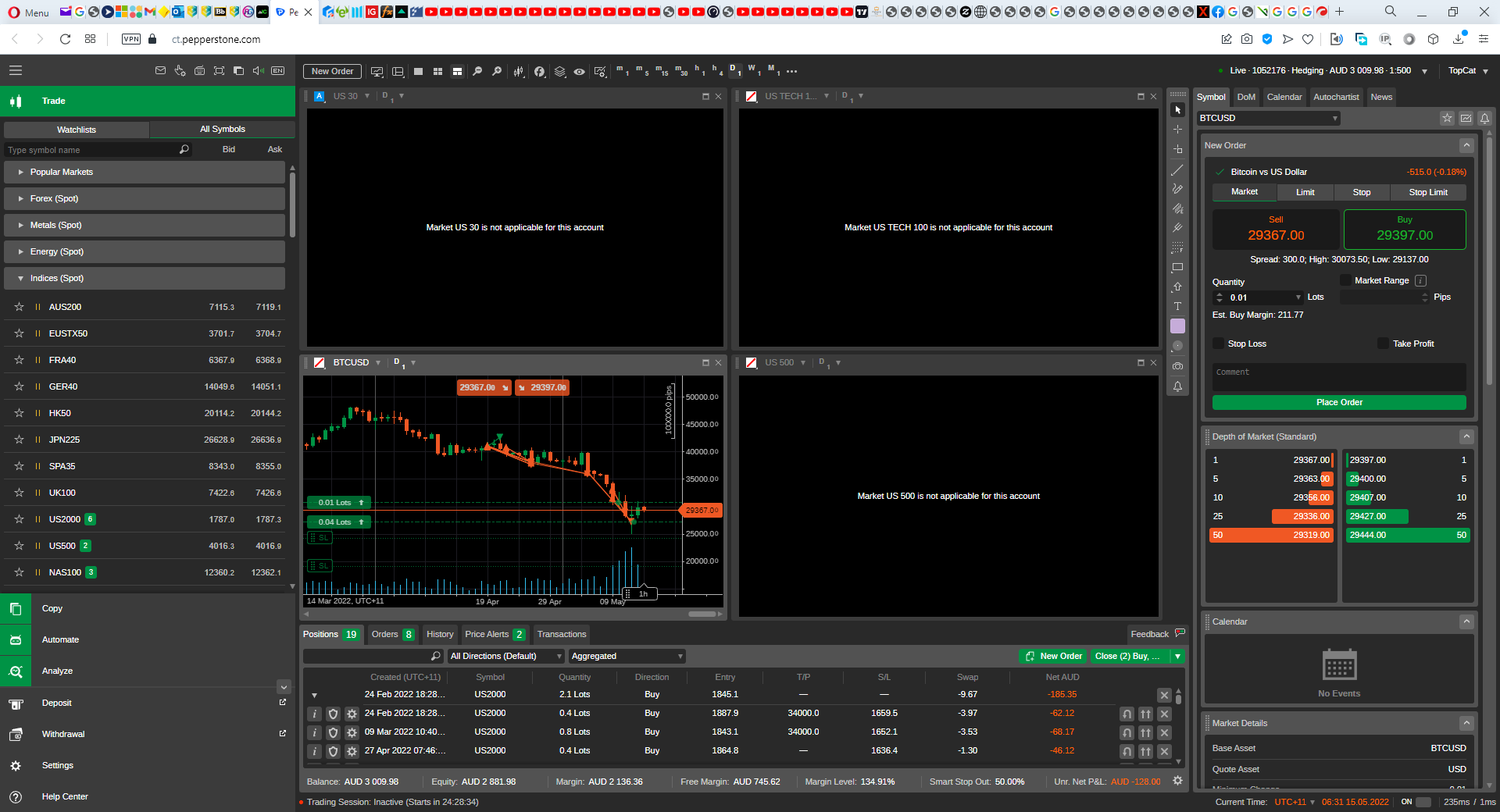Switch to the Autochartist tab
This screenshot has width=1500, height=812.
pyautogui.click(x=1336, y=97)
